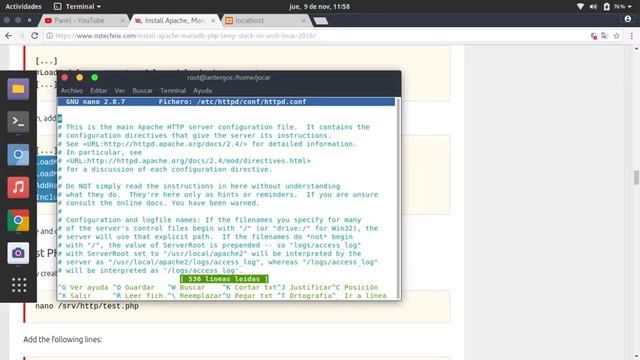Click the 'Add the following lines:' text
The width and height of the screenshot is (640, 360).
click(x=62, y=340)
